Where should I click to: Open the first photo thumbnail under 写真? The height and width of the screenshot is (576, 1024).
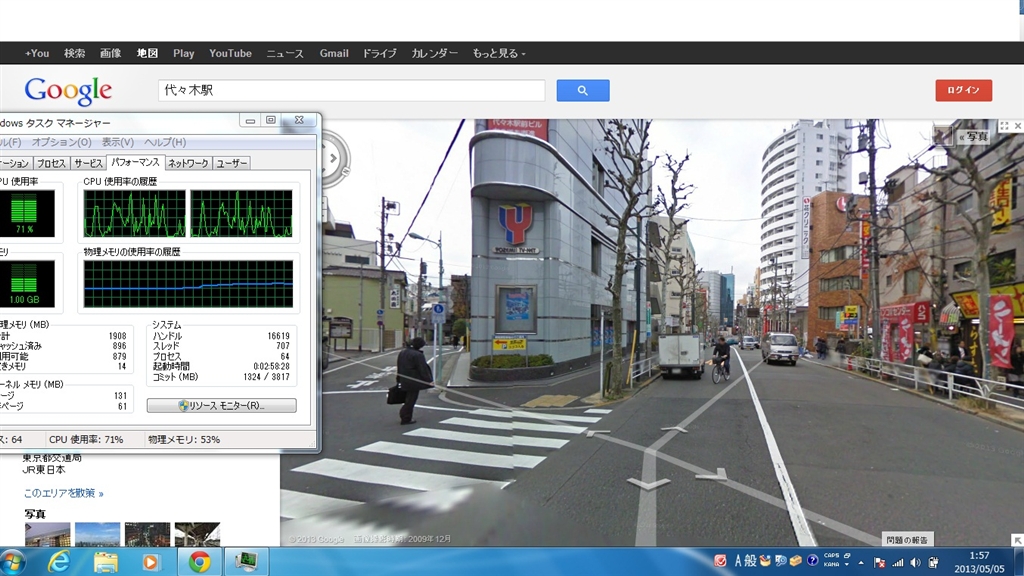47,535
